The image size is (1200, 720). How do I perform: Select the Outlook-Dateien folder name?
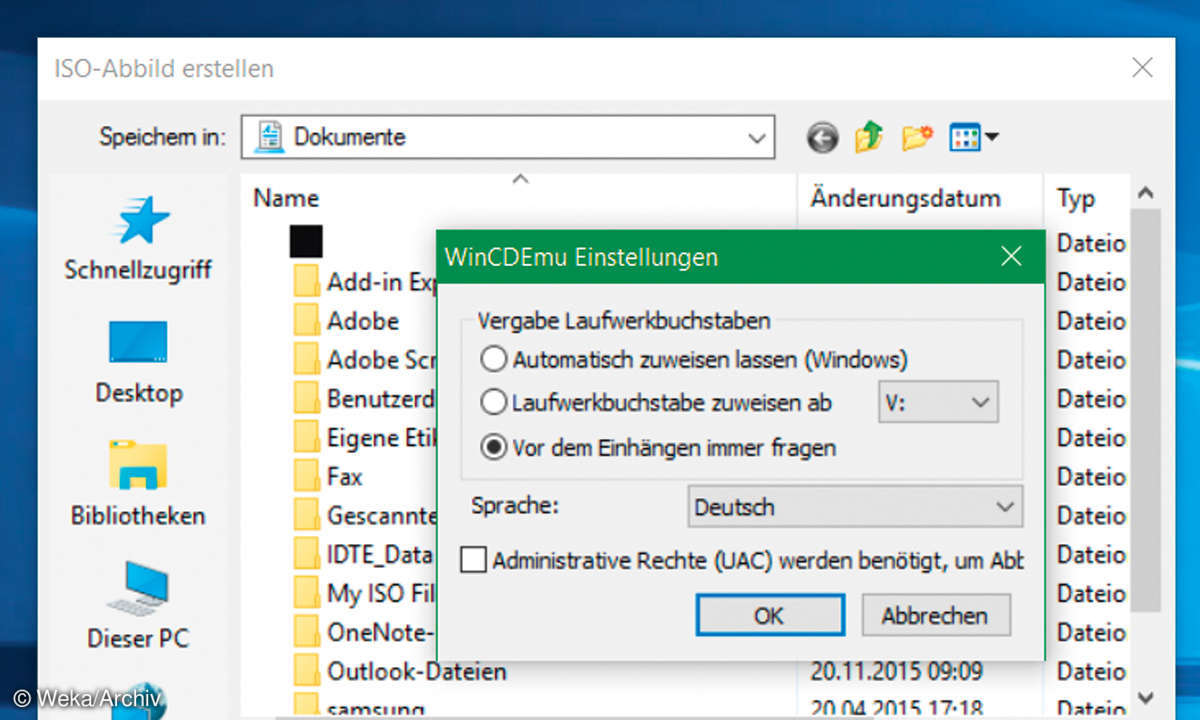point(416,671)
